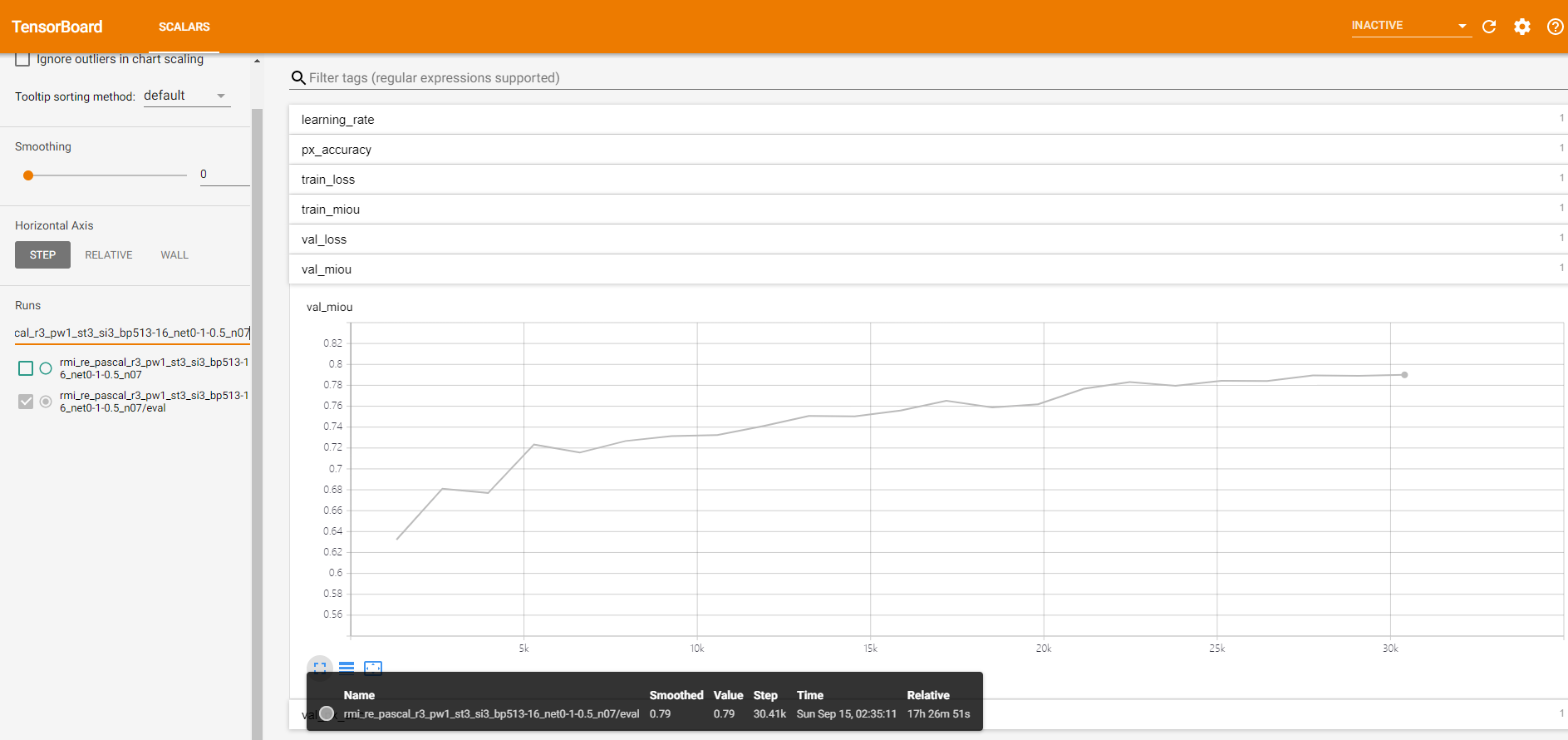The width and height of the screenshot is (1568, 740).
Task: Click the Horizontal Axis label
Action: [x=54, y=225]
